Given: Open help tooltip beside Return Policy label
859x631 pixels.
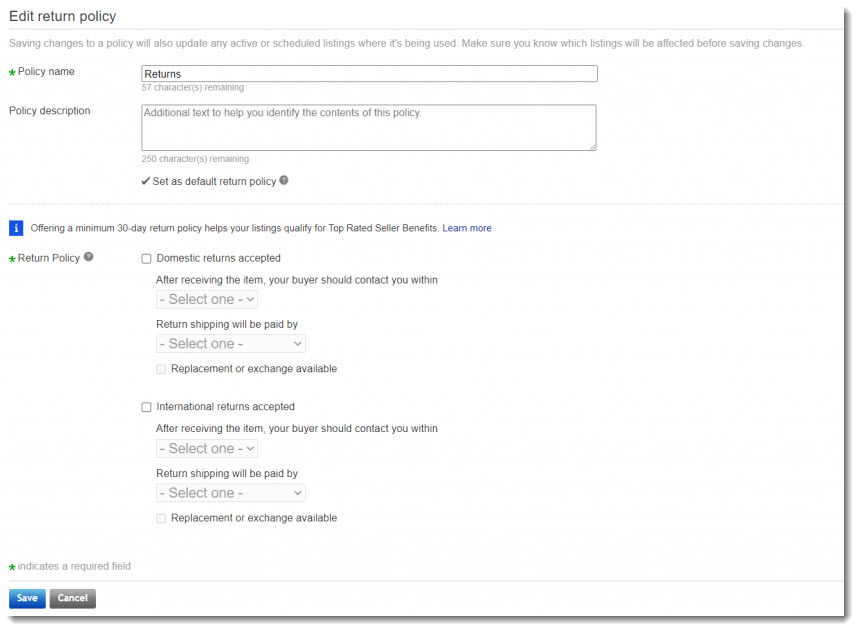Looking at the screenshot, I should [88, 256].
